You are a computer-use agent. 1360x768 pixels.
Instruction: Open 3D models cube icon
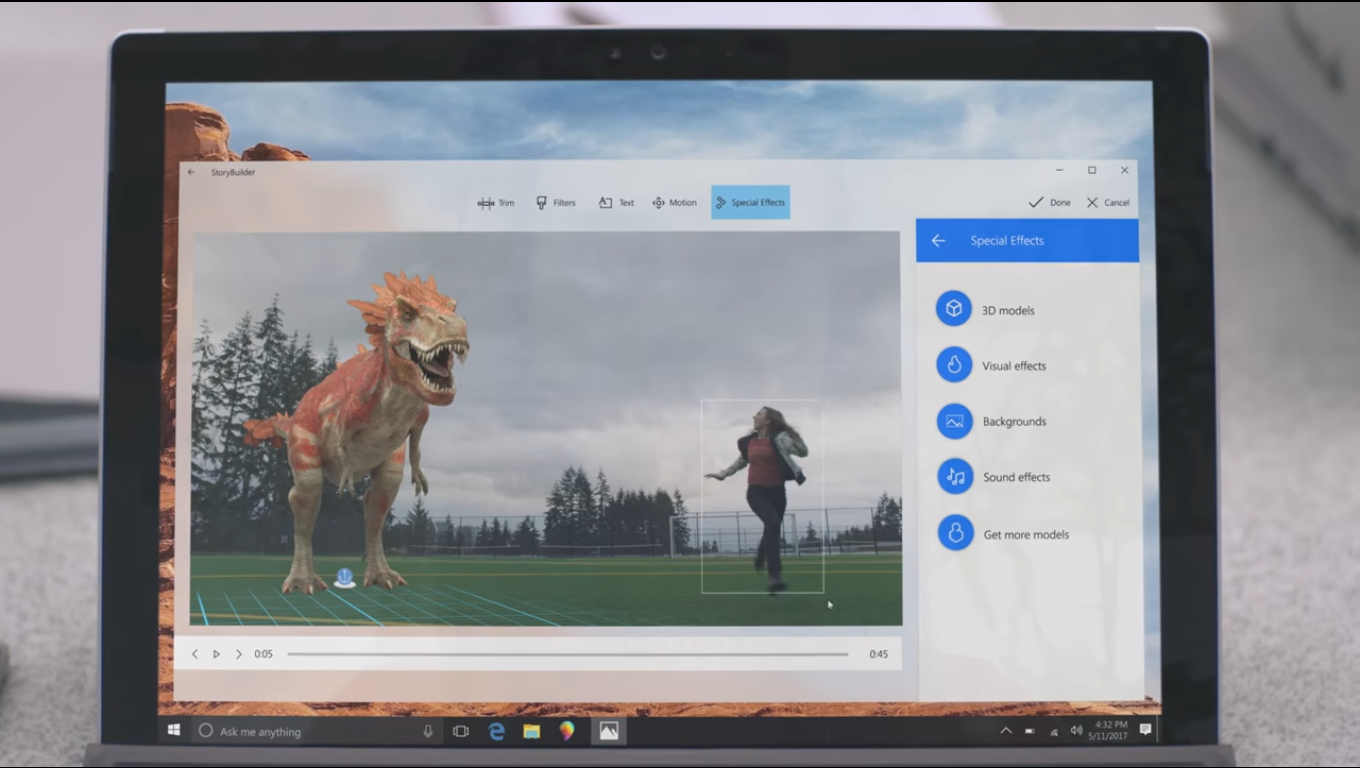[954, 308]
